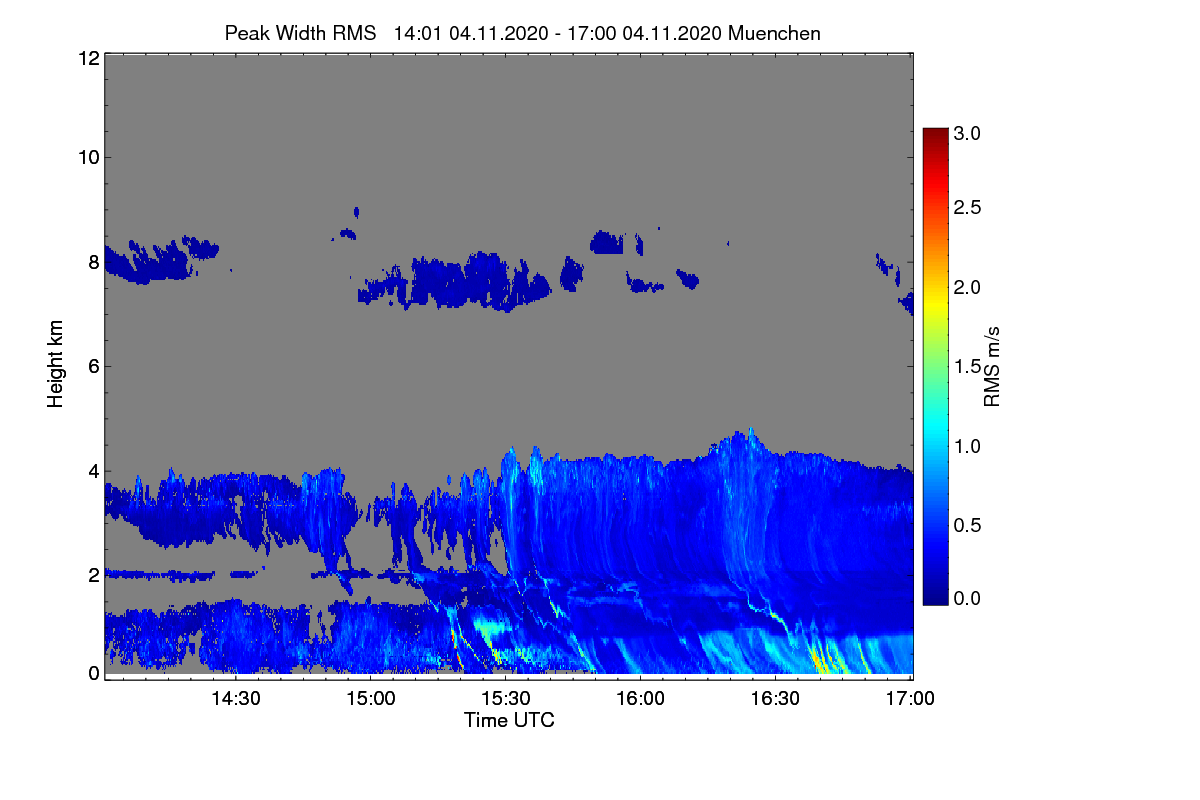
Task: Click the colorbar value 2.0 label
Action: (x=967, y=288)
